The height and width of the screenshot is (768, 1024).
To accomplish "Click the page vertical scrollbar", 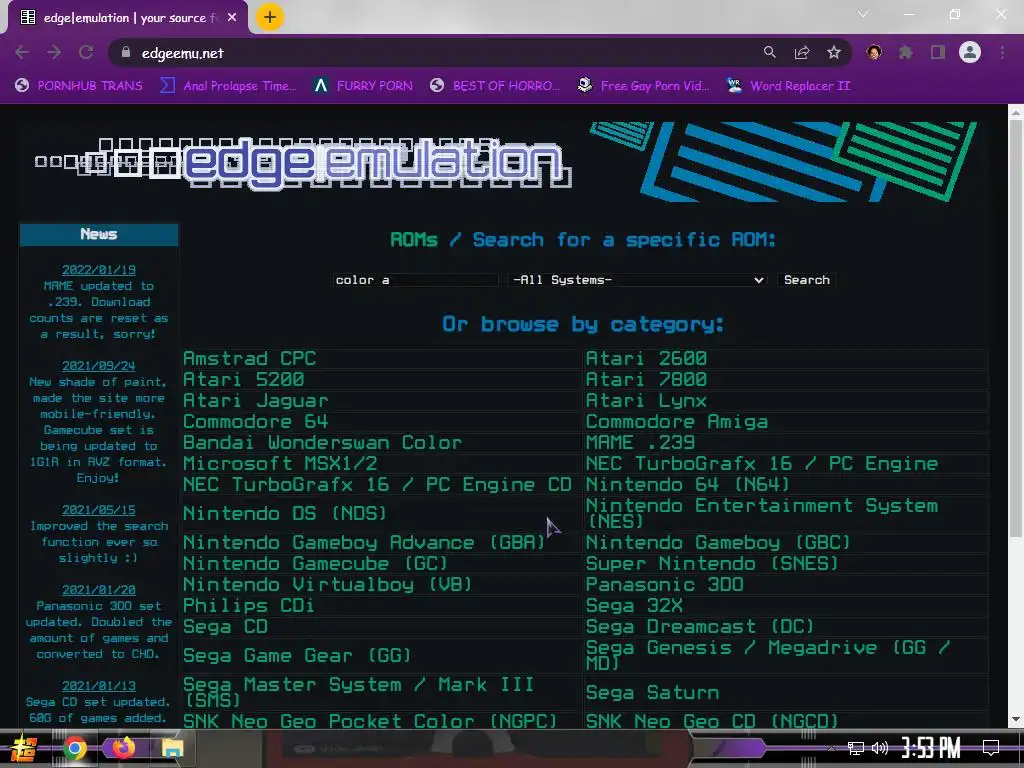I will (1016, 327).
